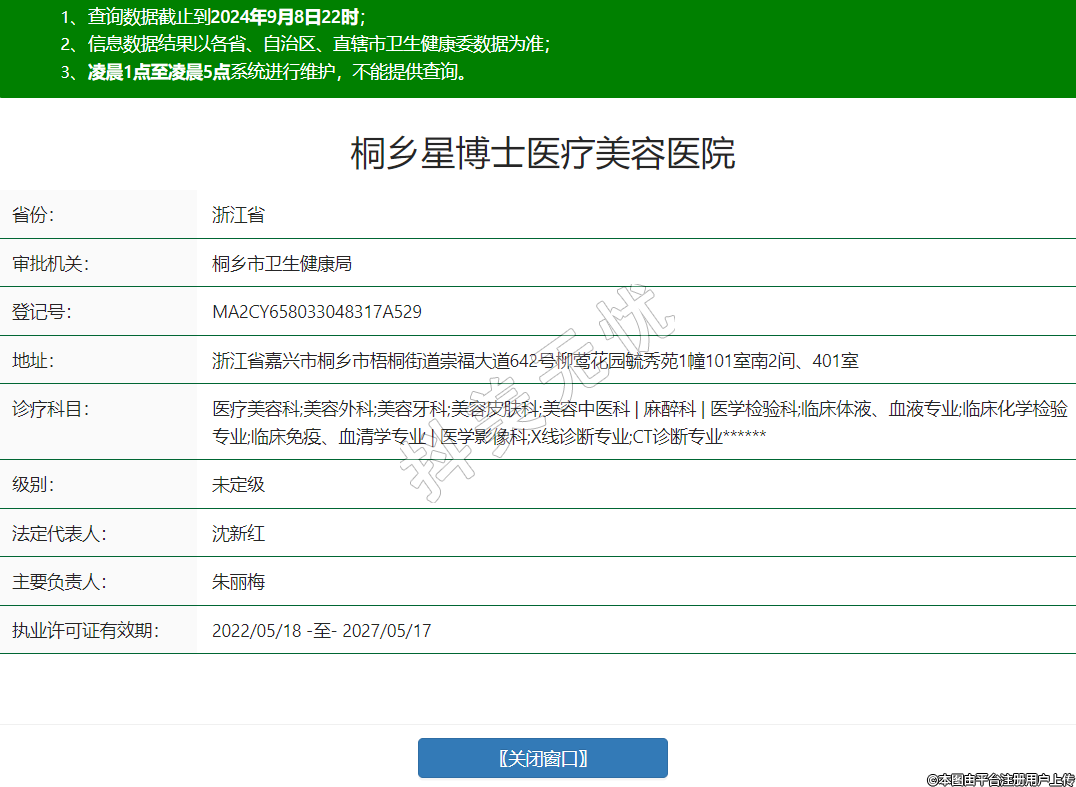Click the address text starting with 浙江省嘉兴市
The width and height of the screenshot is (1076, 787).
tap(535, 361)
